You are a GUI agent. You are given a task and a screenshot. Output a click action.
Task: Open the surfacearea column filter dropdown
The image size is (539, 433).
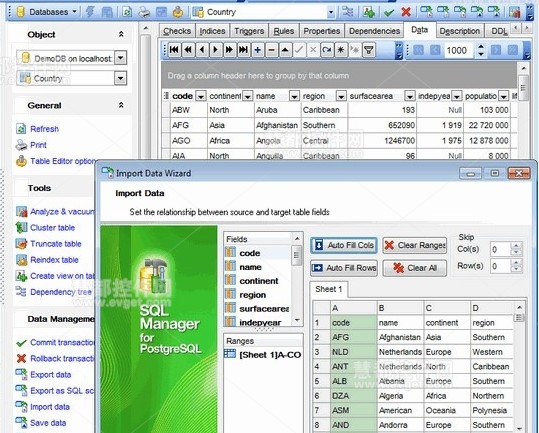pyautogui.click(x=409, y=96)
